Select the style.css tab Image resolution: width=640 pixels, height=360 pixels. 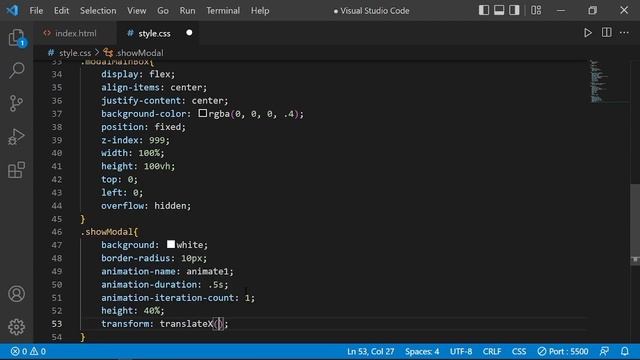[154, 33]
